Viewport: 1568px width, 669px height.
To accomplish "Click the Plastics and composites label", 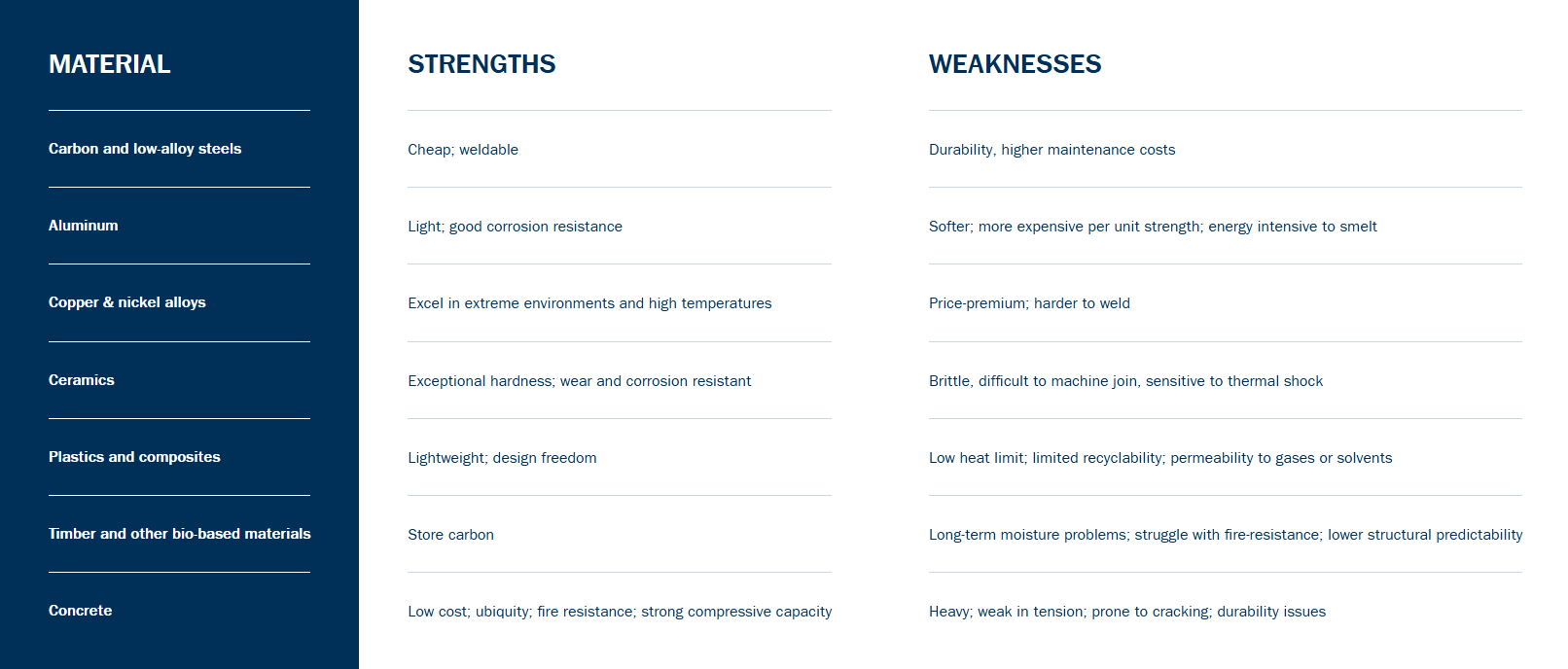I will tap(134, 457).
